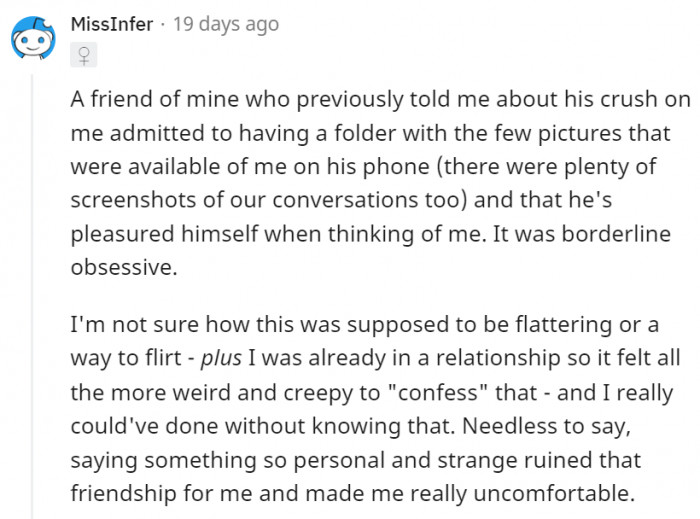Screen dimensions: 700x519
Task: Click the final line ending 'really uncomfortable.'
Action: click(353, 494)
